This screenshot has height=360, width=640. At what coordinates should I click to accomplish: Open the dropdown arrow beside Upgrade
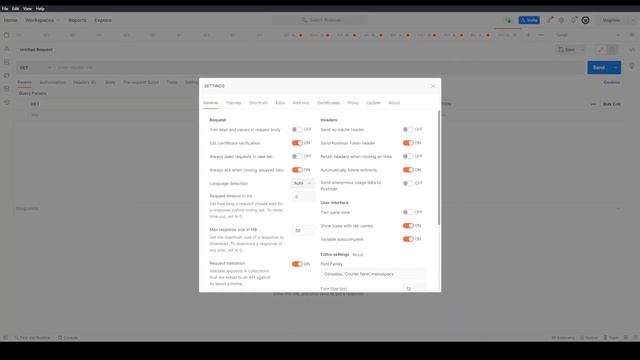pos(633,20)
